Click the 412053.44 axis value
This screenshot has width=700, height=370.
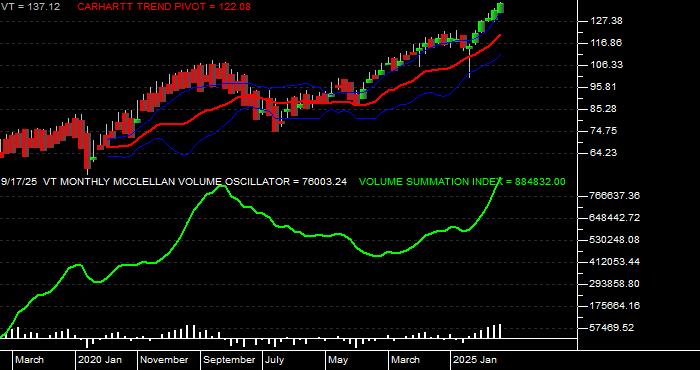click(615, 262)
